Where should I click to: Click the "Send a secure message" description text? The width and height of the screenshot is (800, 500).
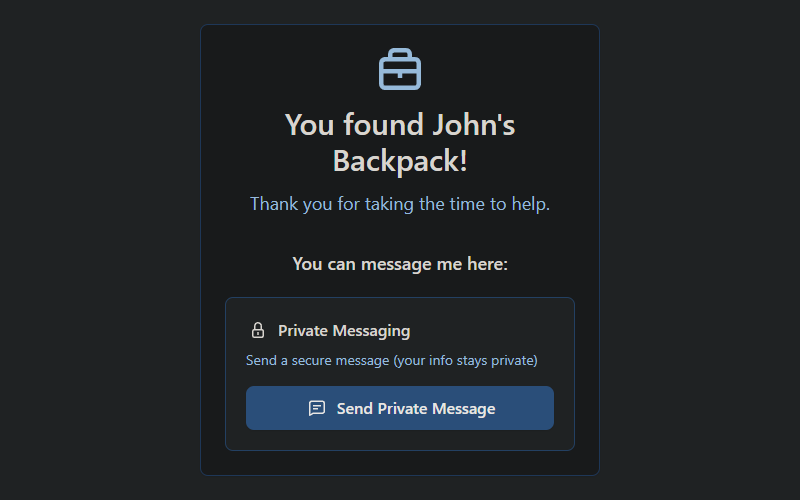(317, 360)
